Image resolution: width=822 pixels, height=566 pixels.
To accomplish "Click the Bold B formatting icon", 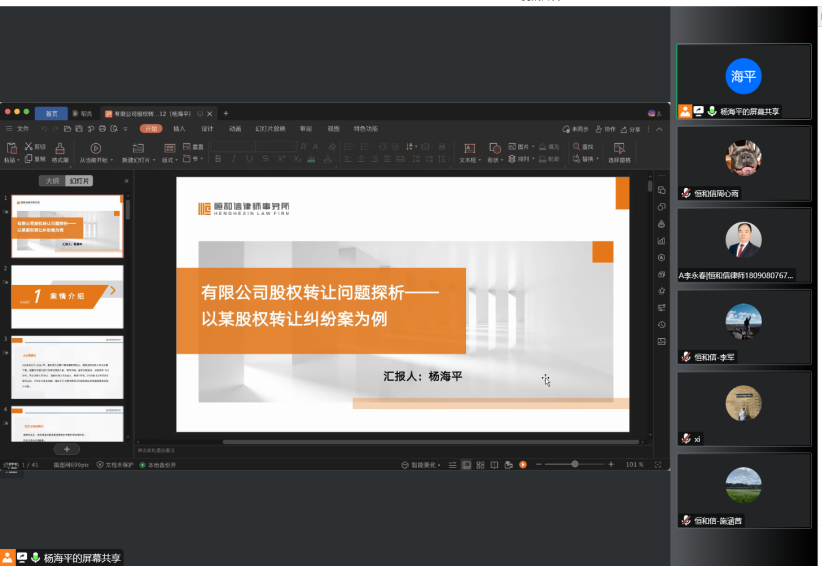I will 218,159.
